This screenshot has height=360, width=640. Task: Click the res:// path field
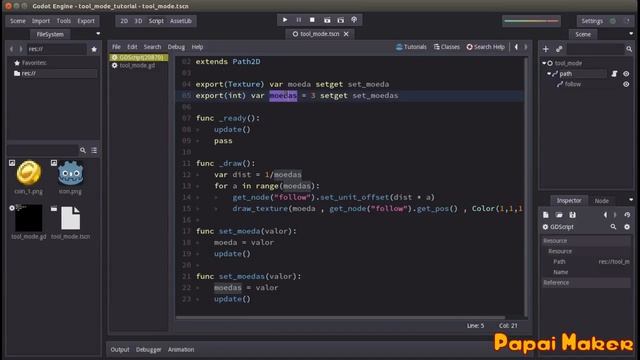pos(56,49)
